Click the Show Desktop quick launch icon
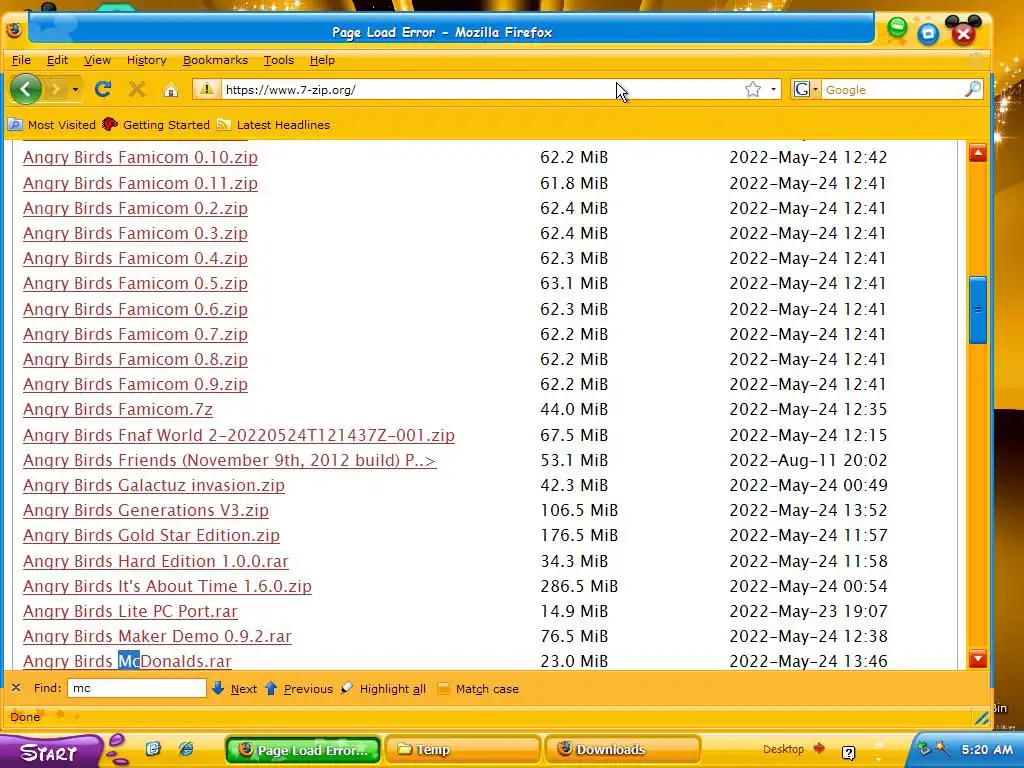 (153, 749)
